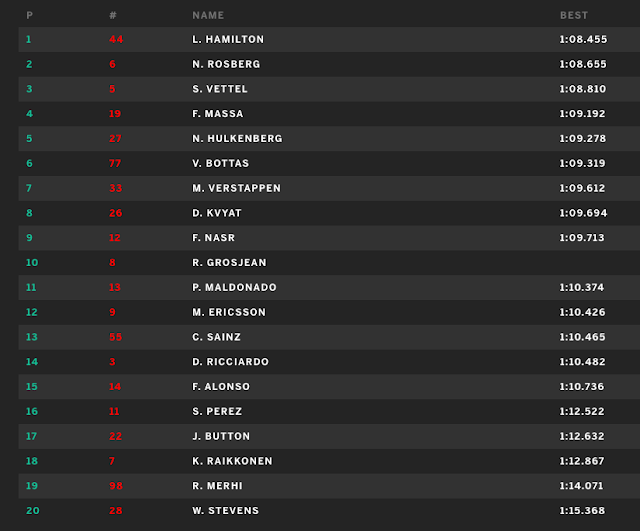The width and height of the screenshot is (640, 531).
Task: Click M. VERSTAPPEN's best time 1:09.612
Action: click(x=583, y=188)
